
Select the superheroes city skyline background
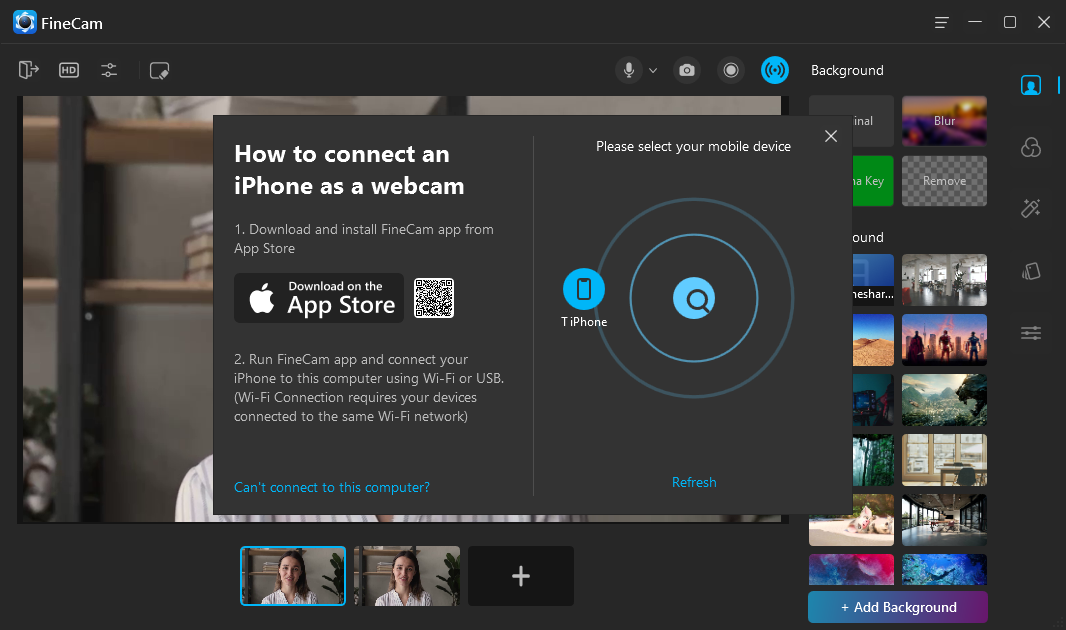[x=944, y=340]
